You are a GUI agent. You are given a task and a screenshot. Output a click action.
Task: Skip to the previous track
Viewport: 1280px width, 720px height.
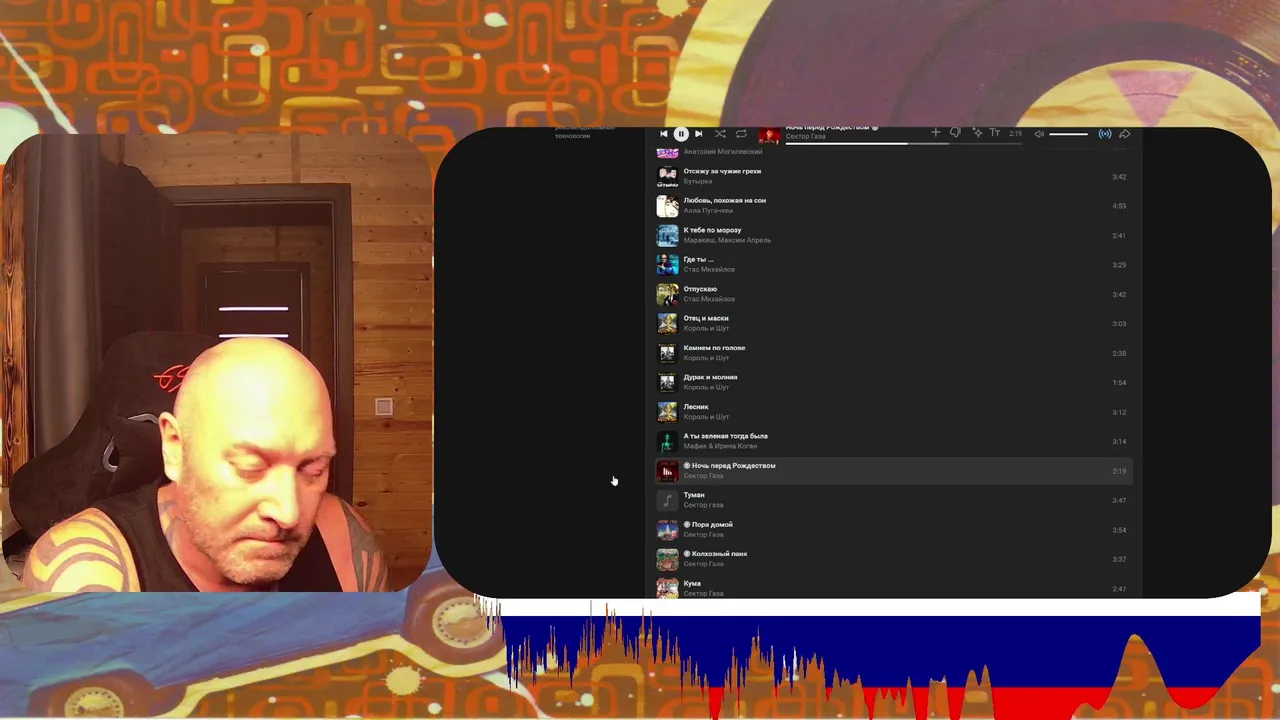tap(663, 134)
